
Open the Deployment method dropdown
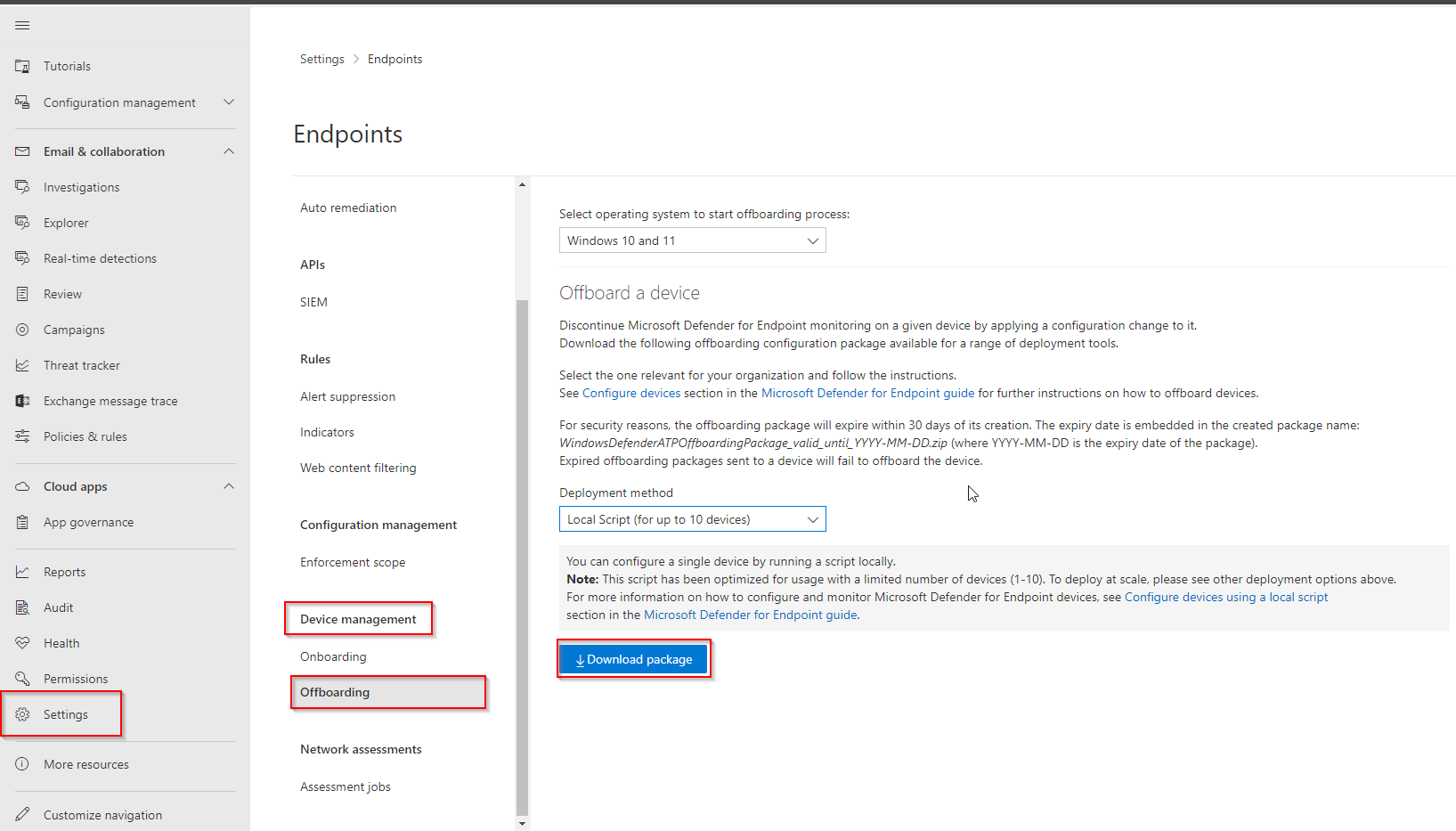pos(692,519)
